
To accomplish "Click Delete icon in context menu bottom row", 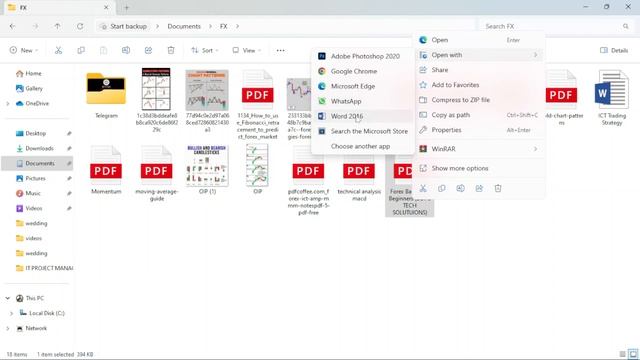I will click(x=498, y=188).
